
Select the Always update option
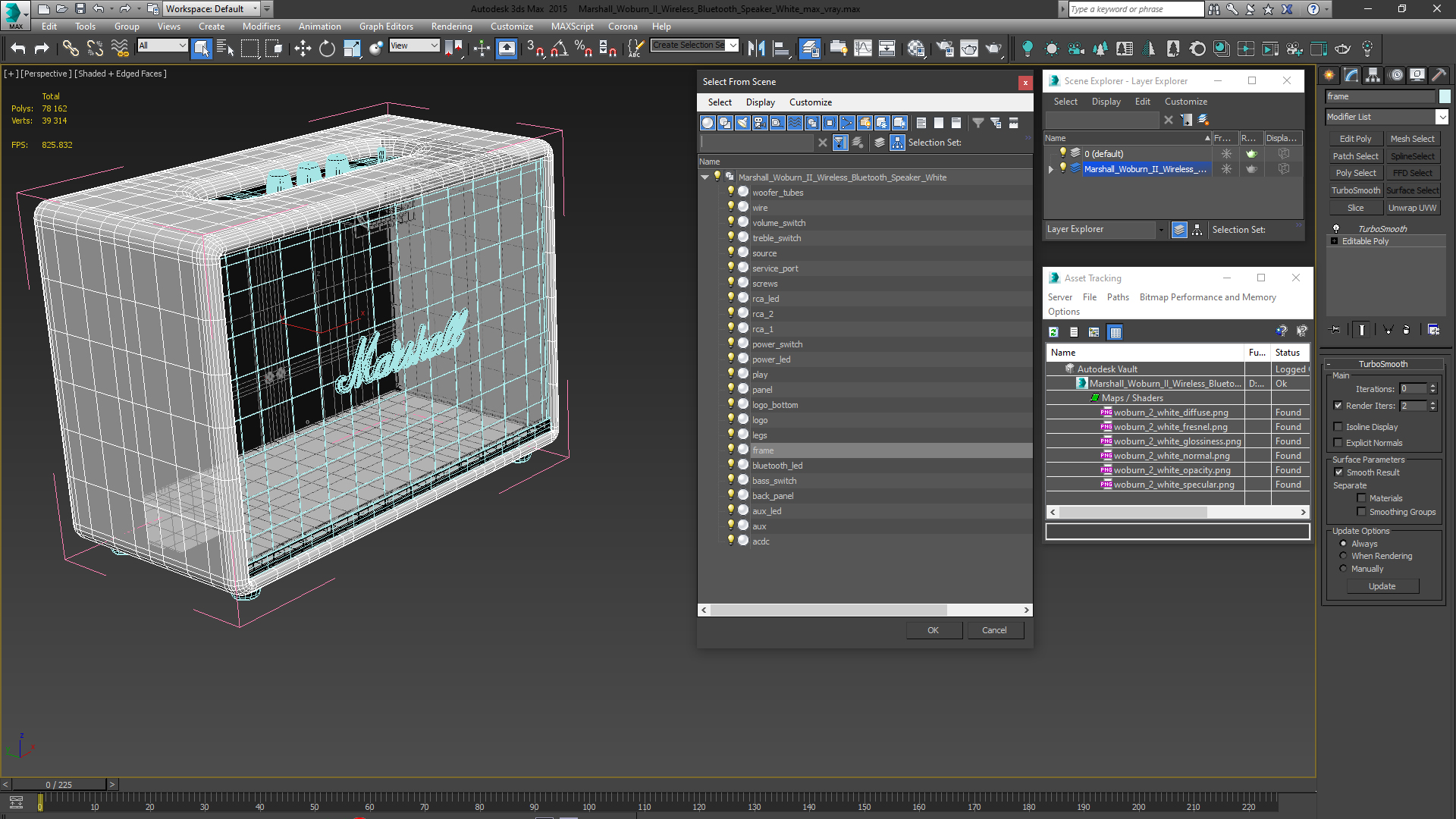[x=1344, y=544]
